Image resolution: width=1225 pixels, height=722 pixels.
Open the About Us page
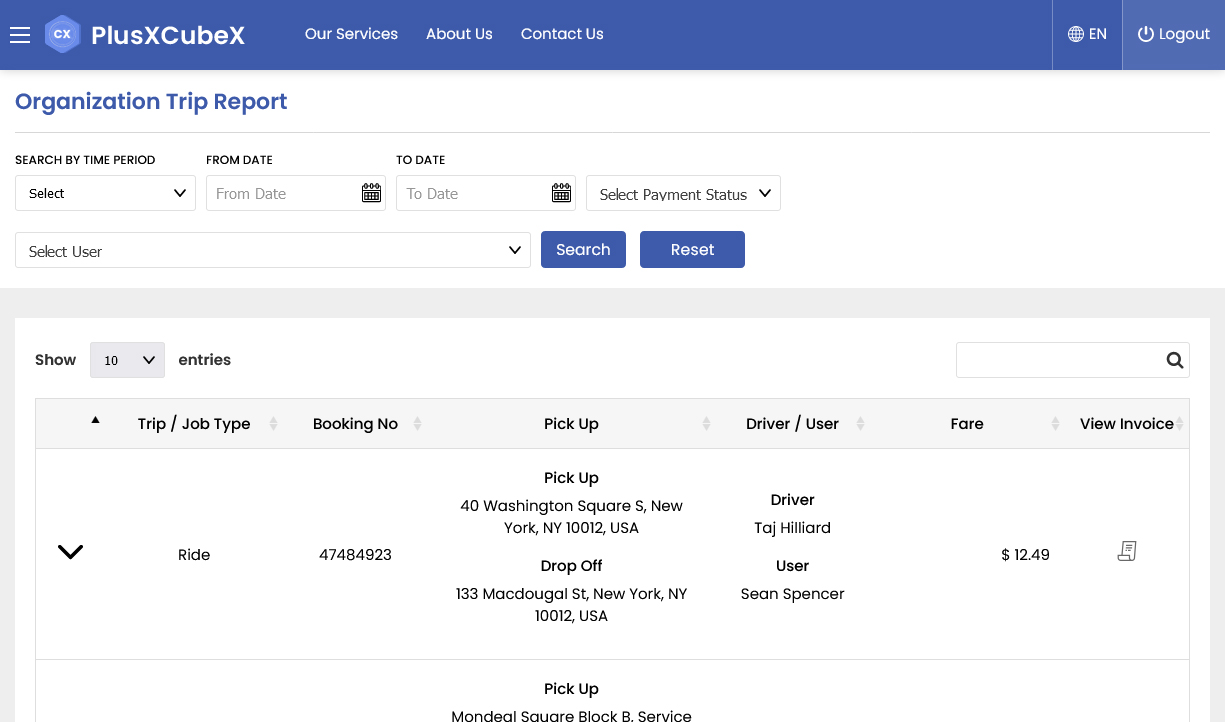click(x=459, y=34)
